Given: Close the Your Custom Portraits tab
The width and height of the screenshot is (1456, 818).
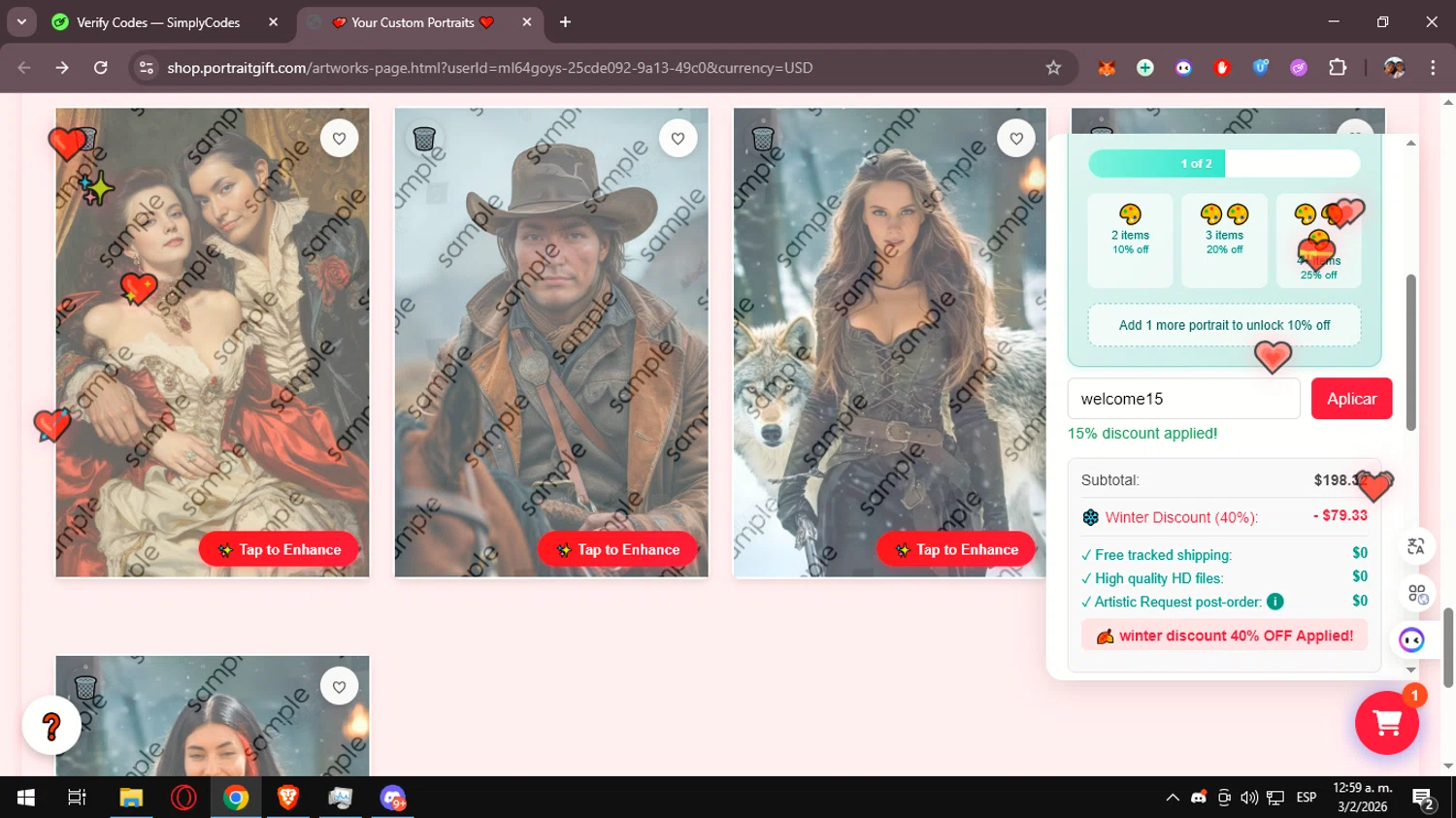Looking at the screenshot, I should click(x=527, y=22).
